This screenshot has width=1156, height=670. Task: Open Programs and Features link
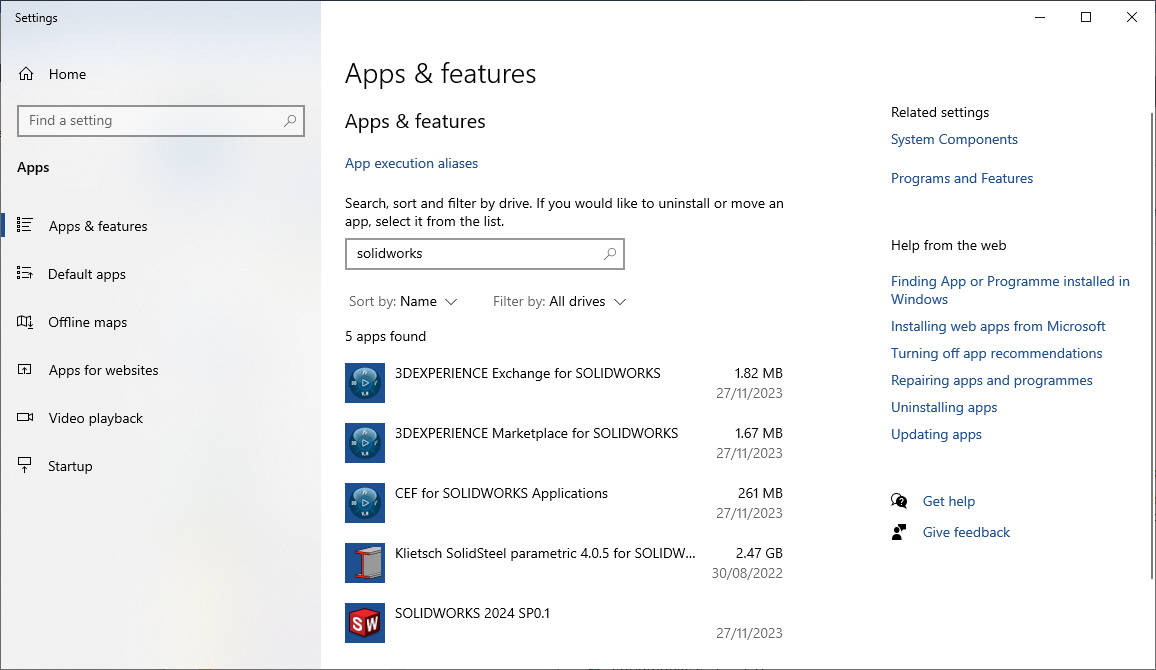click(x=961, y=178)
